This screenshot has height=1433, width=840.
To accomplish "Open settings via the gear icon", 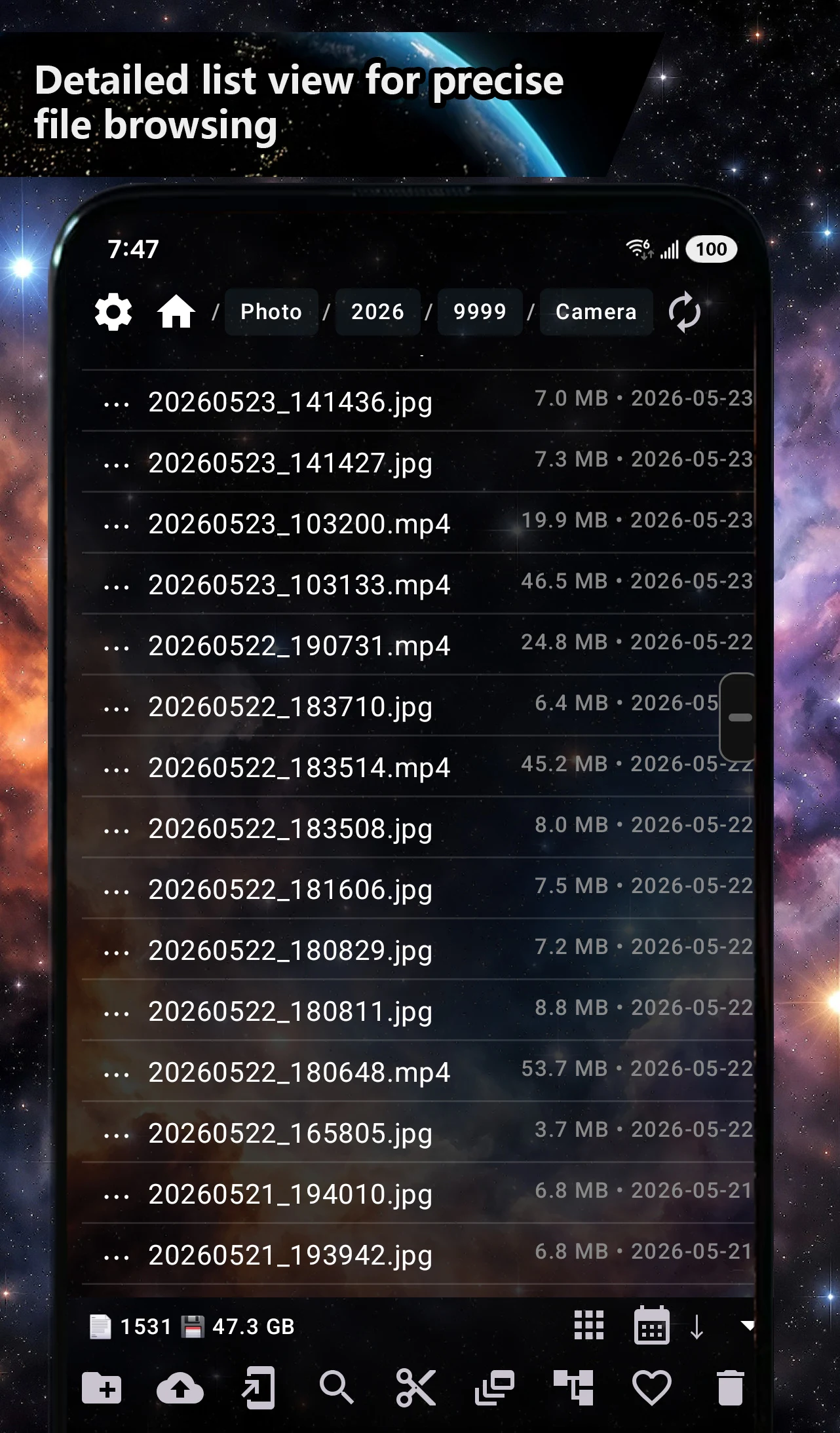I will coord(113,312).
